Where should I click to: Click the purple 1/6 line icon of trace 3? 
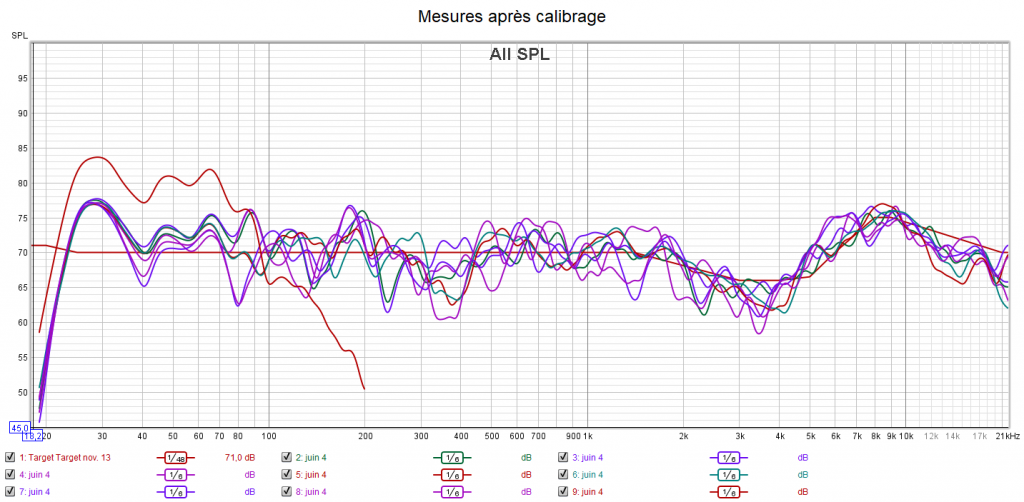(728, 458)
